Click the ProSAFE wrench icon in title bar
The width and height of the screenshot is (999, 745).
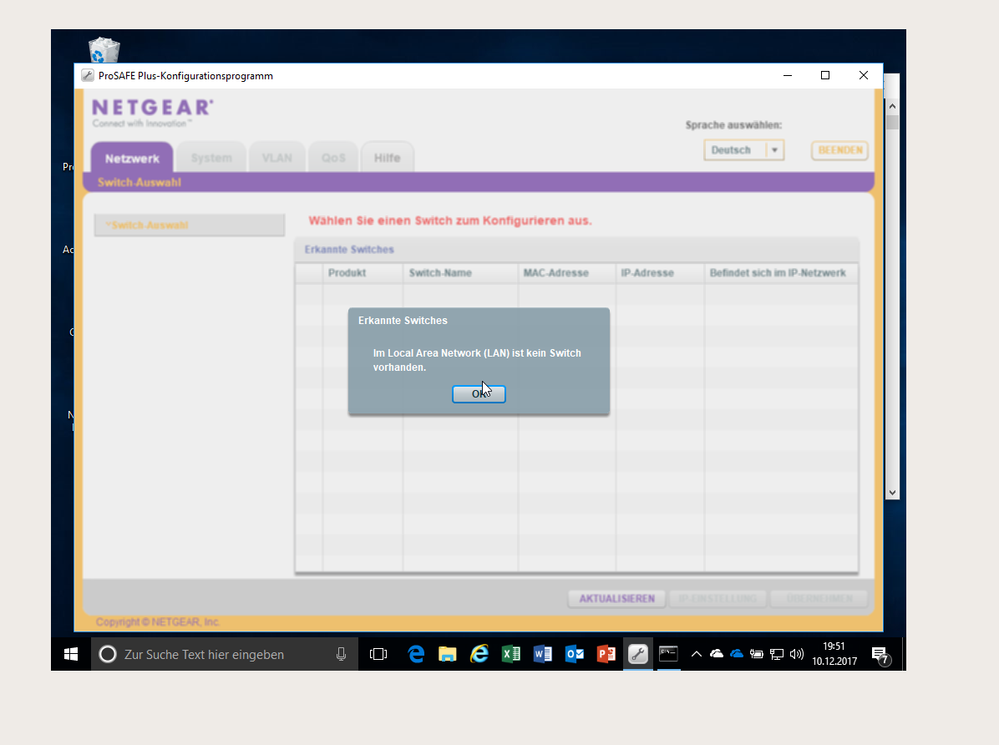coord(87,75)
